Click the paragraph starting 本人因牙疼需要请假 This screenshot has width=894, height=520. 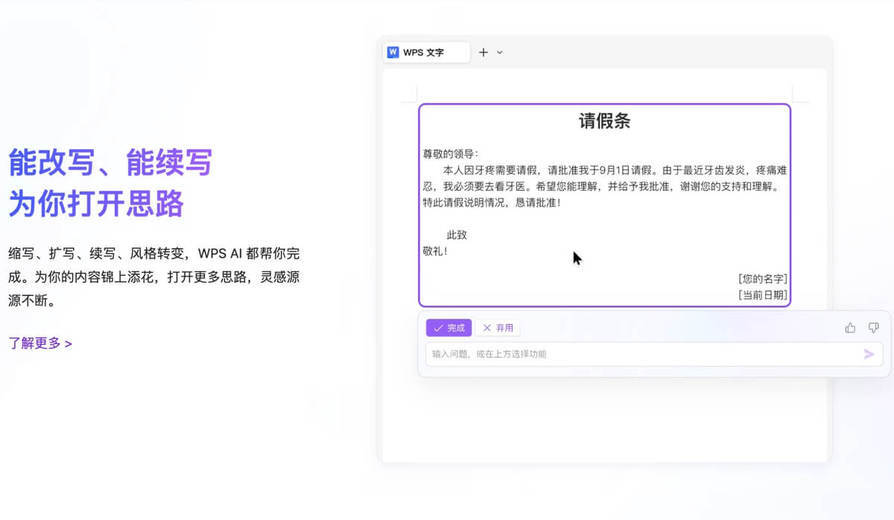[x=604, y=178]
